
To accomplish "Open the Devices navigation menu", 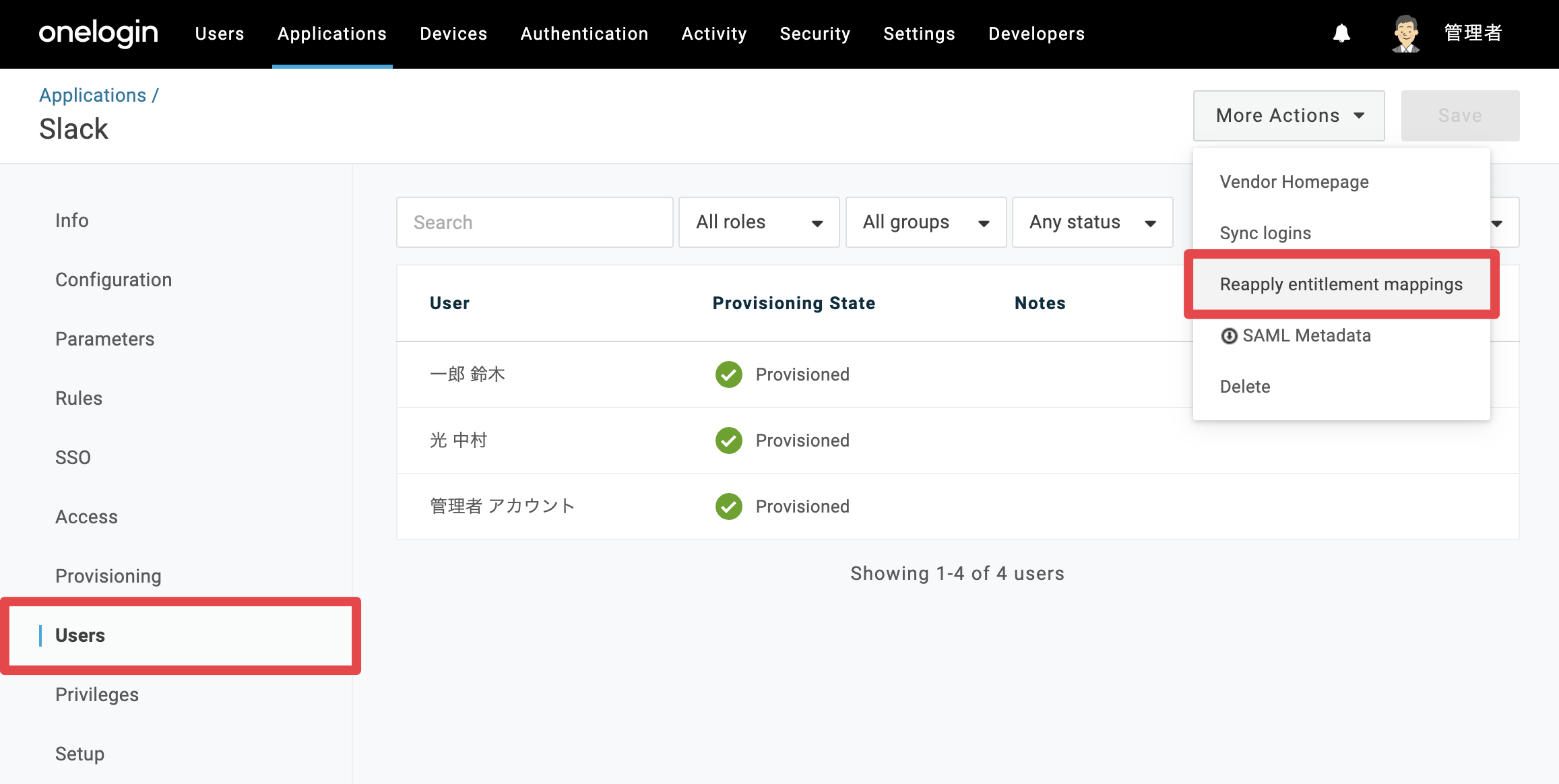I will [453, 34].
